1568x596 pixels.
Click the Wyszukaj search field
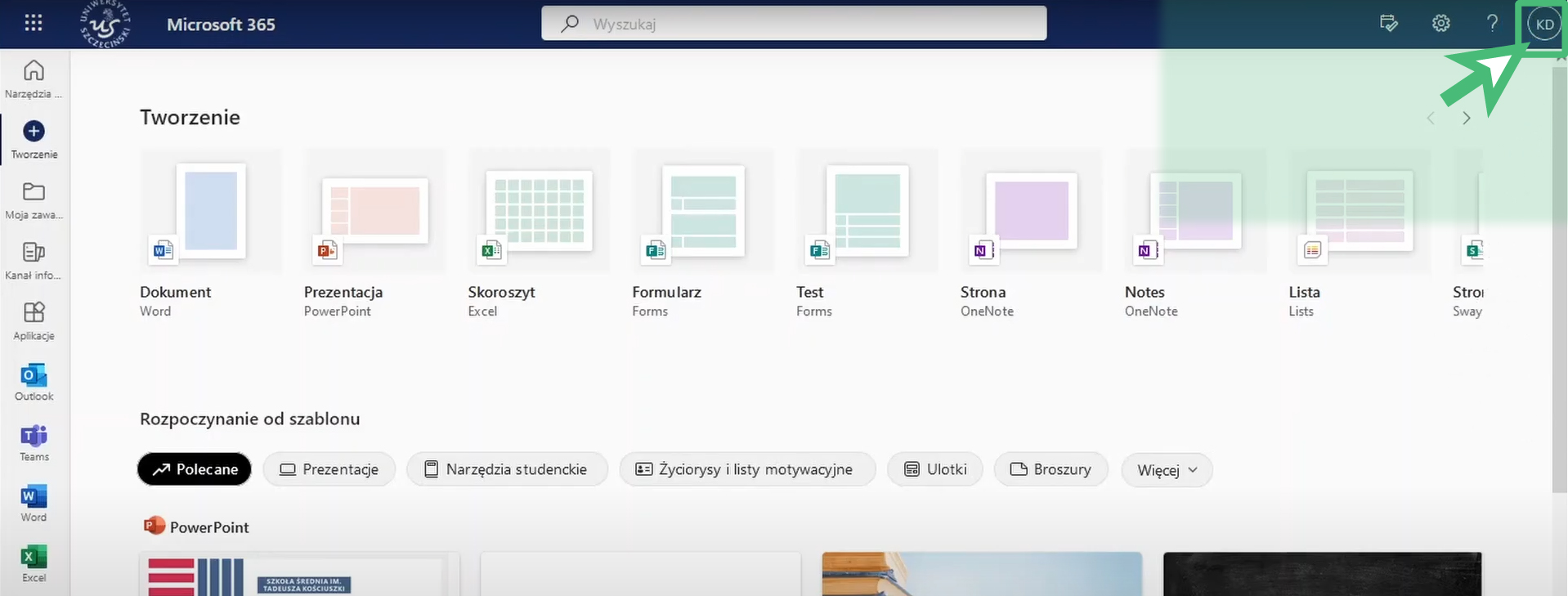tap(793, 24)
